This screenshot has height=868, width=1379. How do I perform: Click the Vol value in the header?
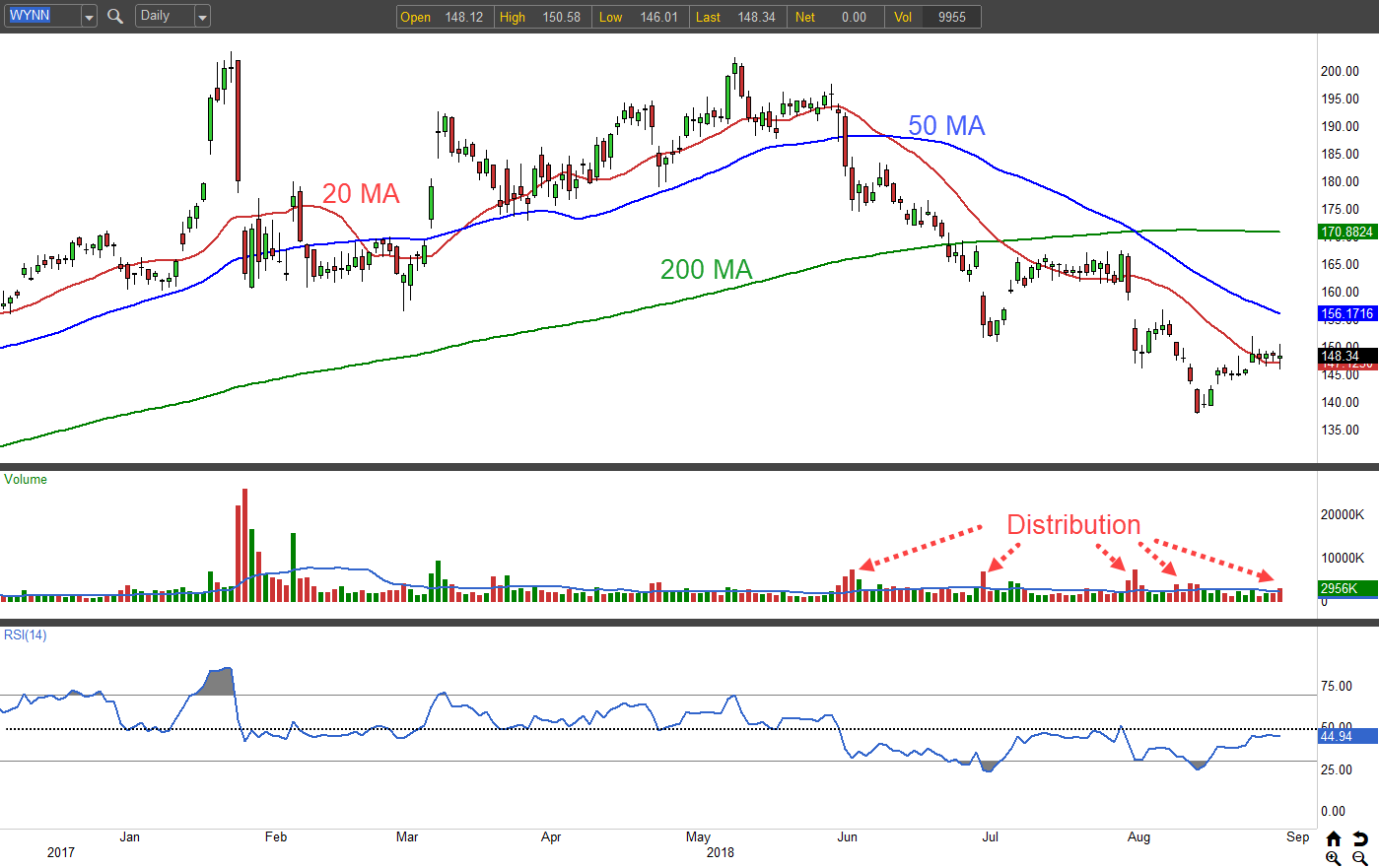951,17
